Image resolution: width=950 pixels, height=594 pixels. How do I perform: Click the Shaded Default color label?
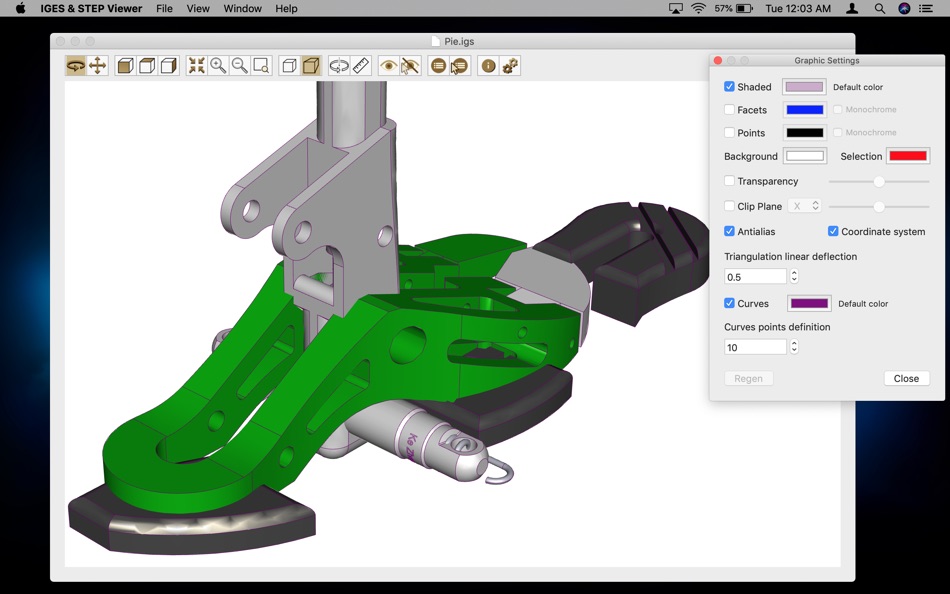(x=858, y=87)
